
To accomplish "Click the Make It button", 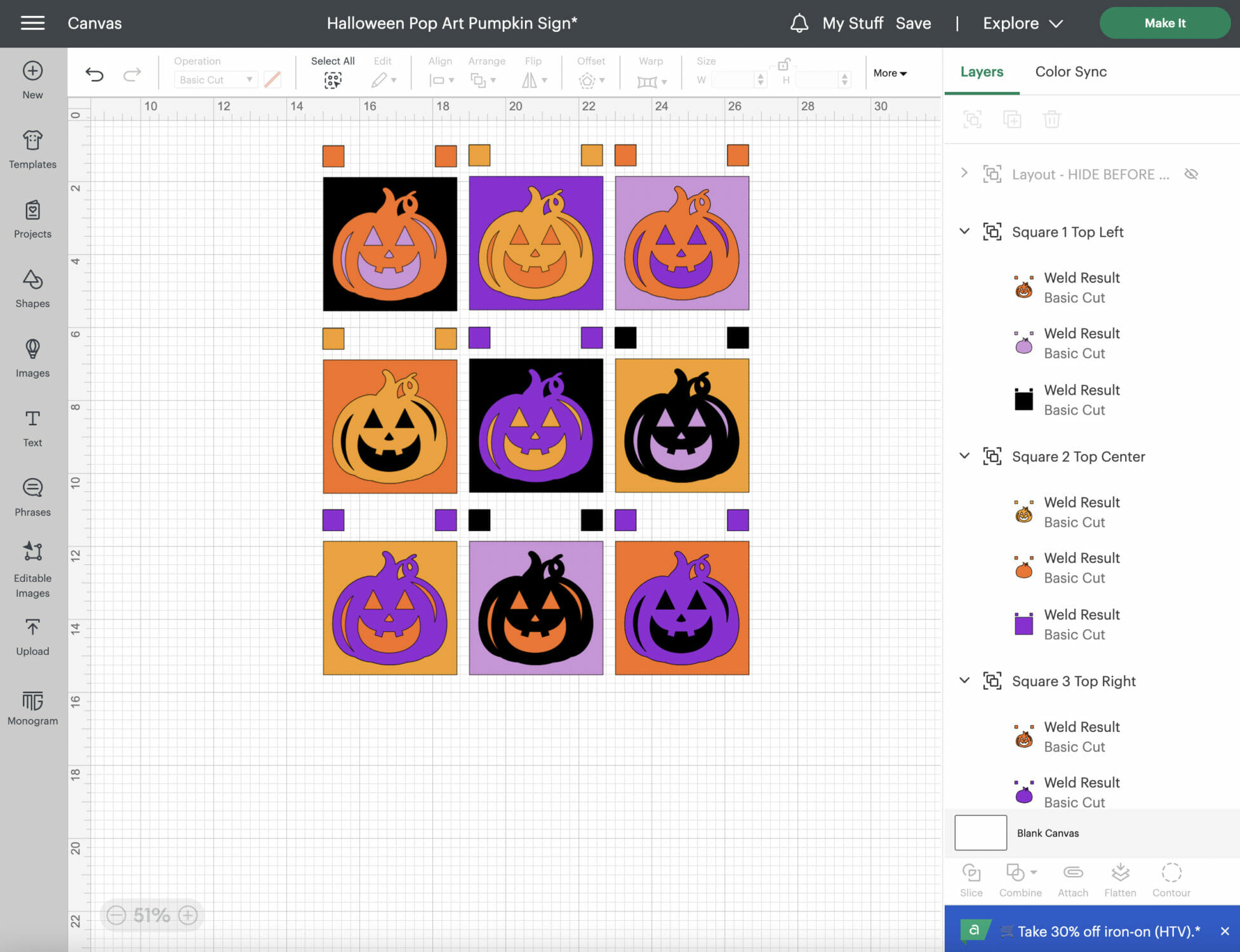I will (1164, 23).
